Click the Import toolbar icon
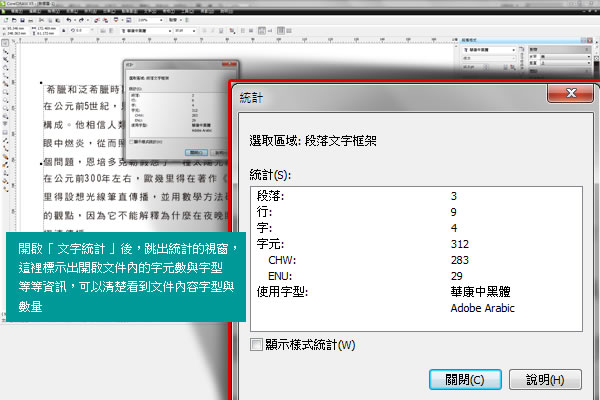The width and height of the screenshot is (600, 400). pyautogui.click(x=97, y=20)
